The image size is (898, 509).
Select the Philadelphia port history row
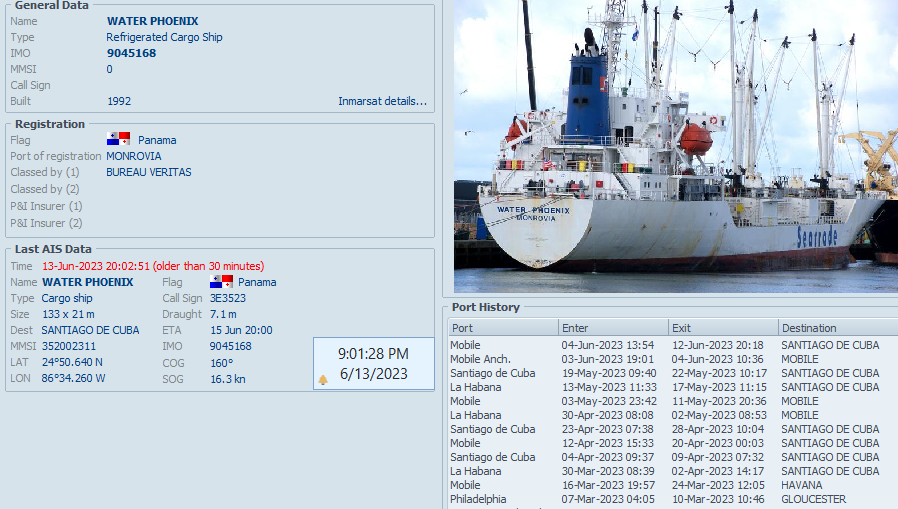[x=673, y=499]
